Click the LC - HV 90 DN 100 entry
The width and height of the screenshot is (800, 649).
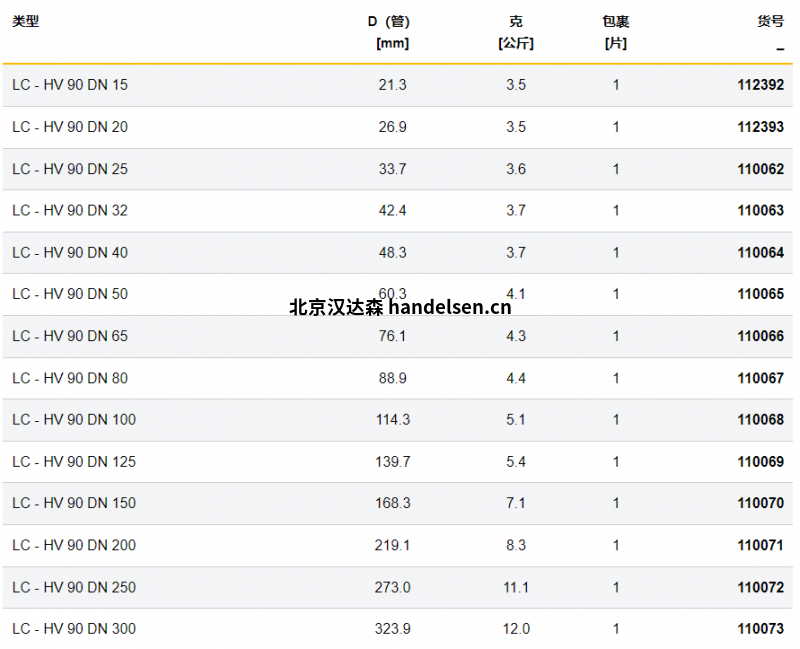click(x=74, y=420)
